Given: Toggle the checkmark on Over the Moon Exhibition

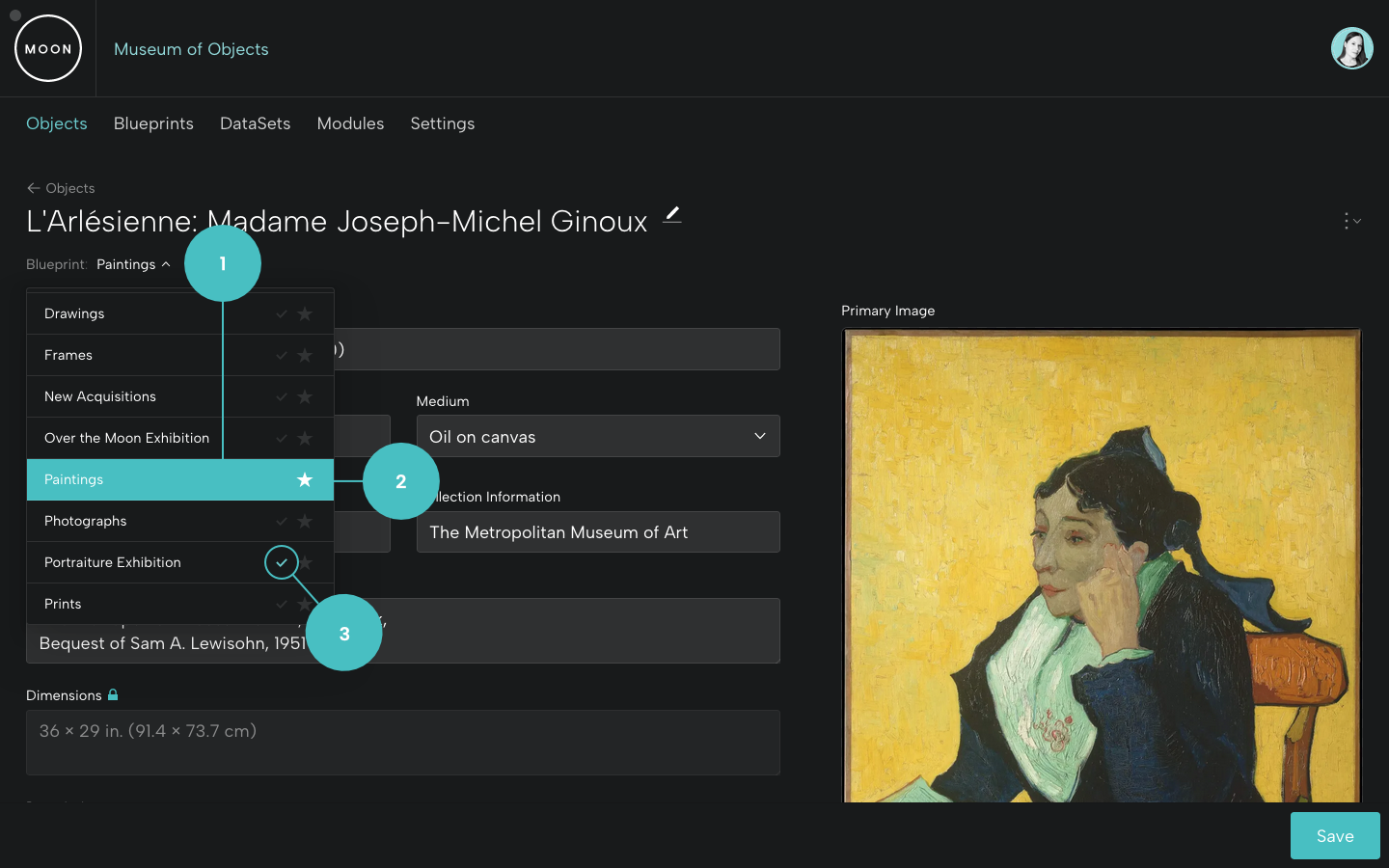Looking at the screenshot, I should pos(282,438).
